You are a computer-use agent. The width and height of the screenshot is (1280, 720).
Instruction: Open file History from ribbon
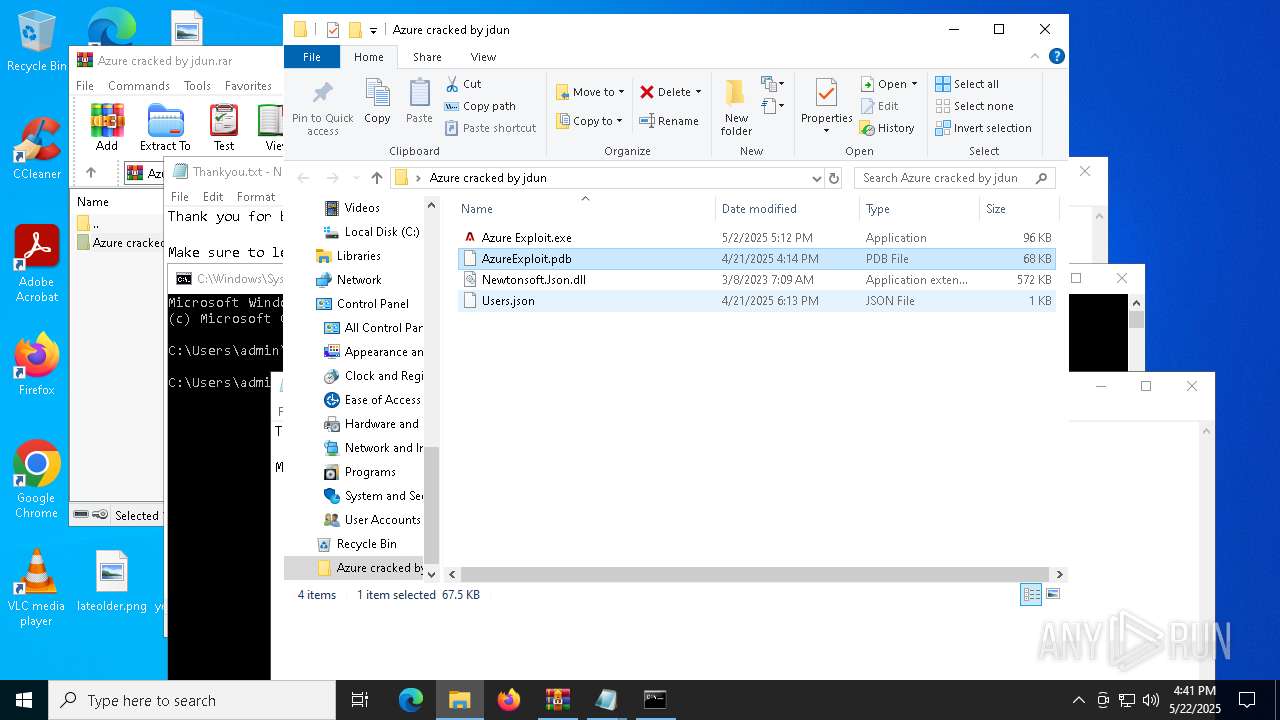point(887,128)
